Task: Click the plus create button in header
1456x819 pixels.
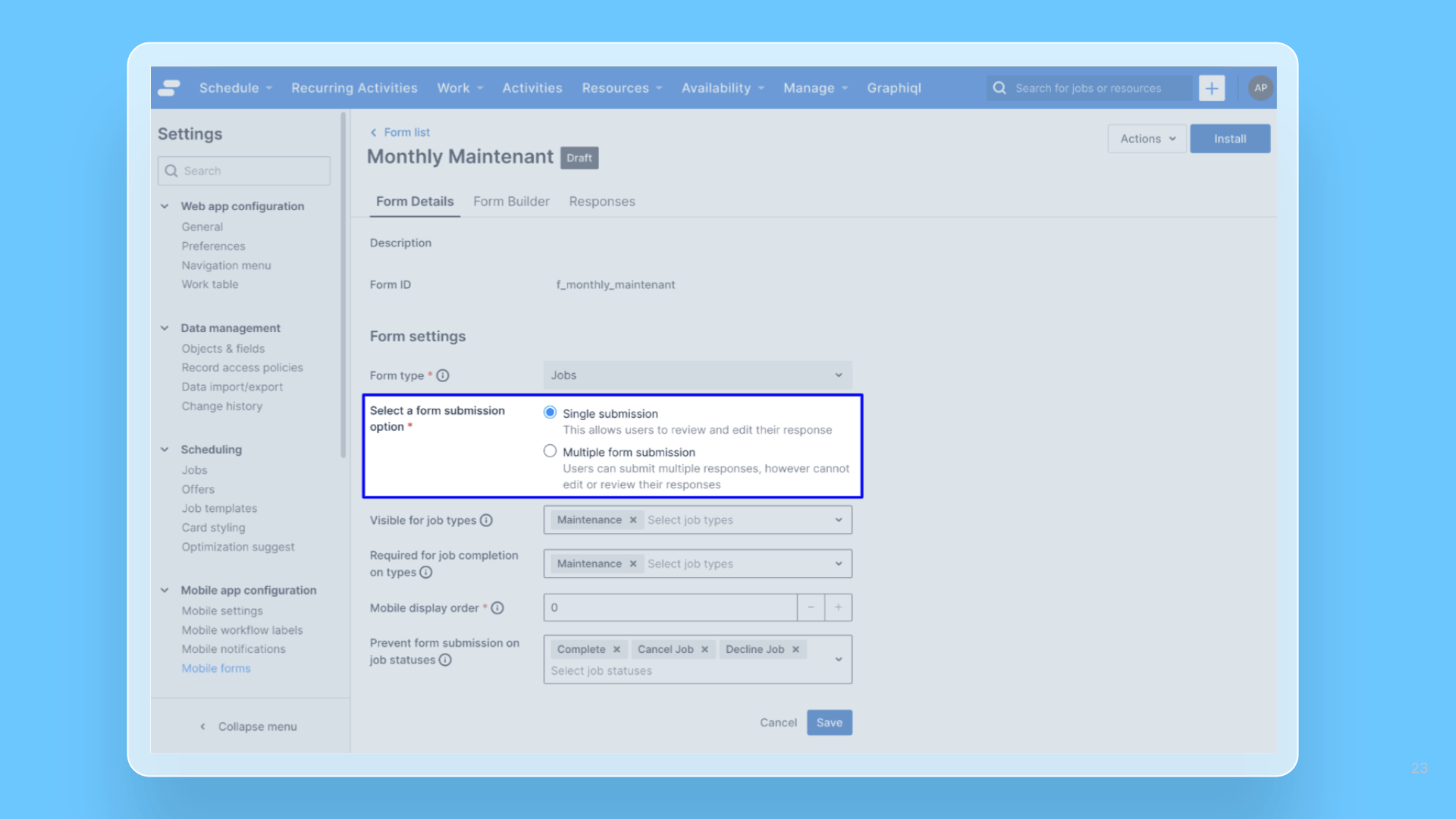Action: coord(1212,88)
